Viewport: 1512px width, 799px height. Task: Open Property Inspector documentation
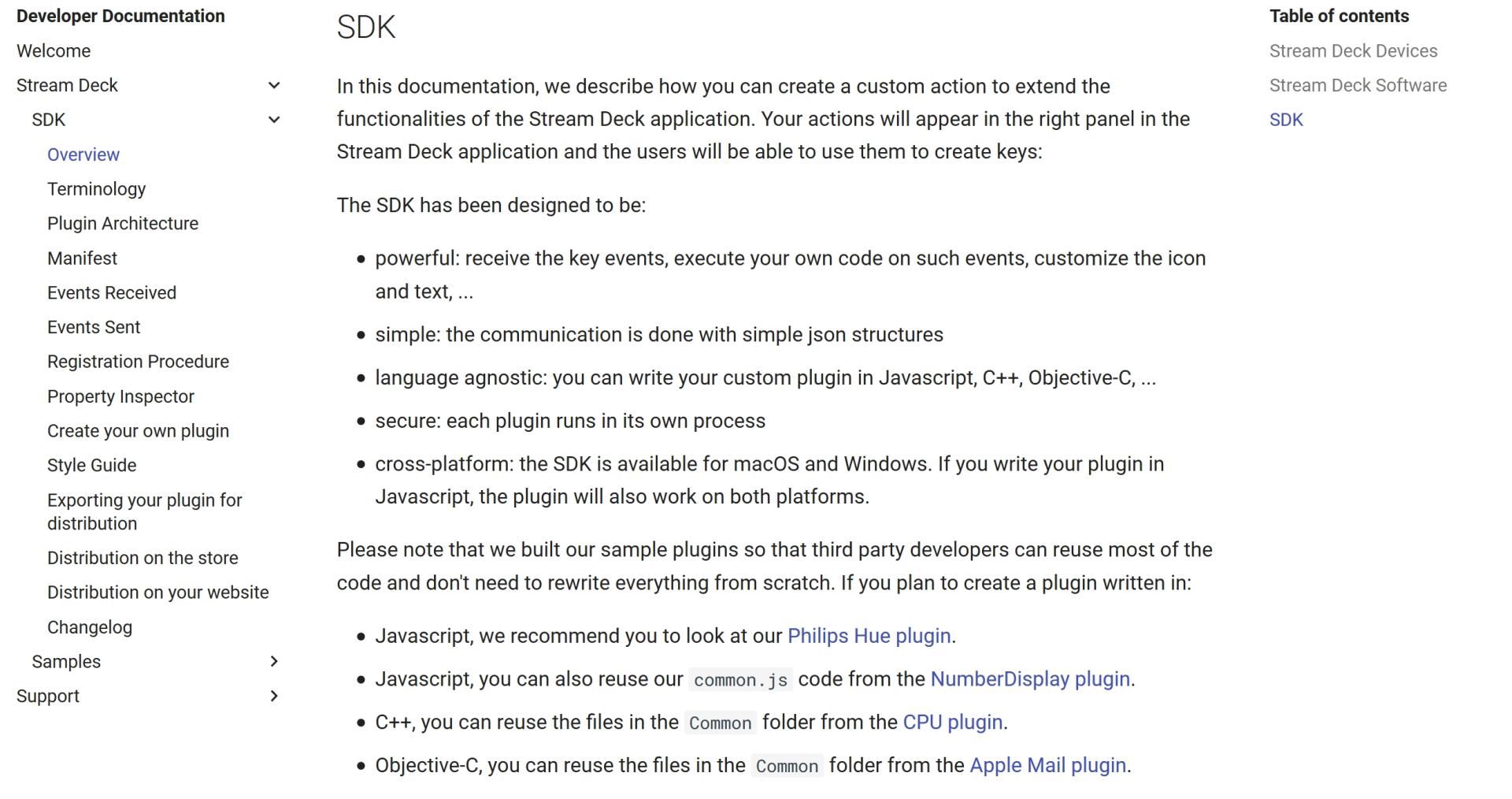120,397
